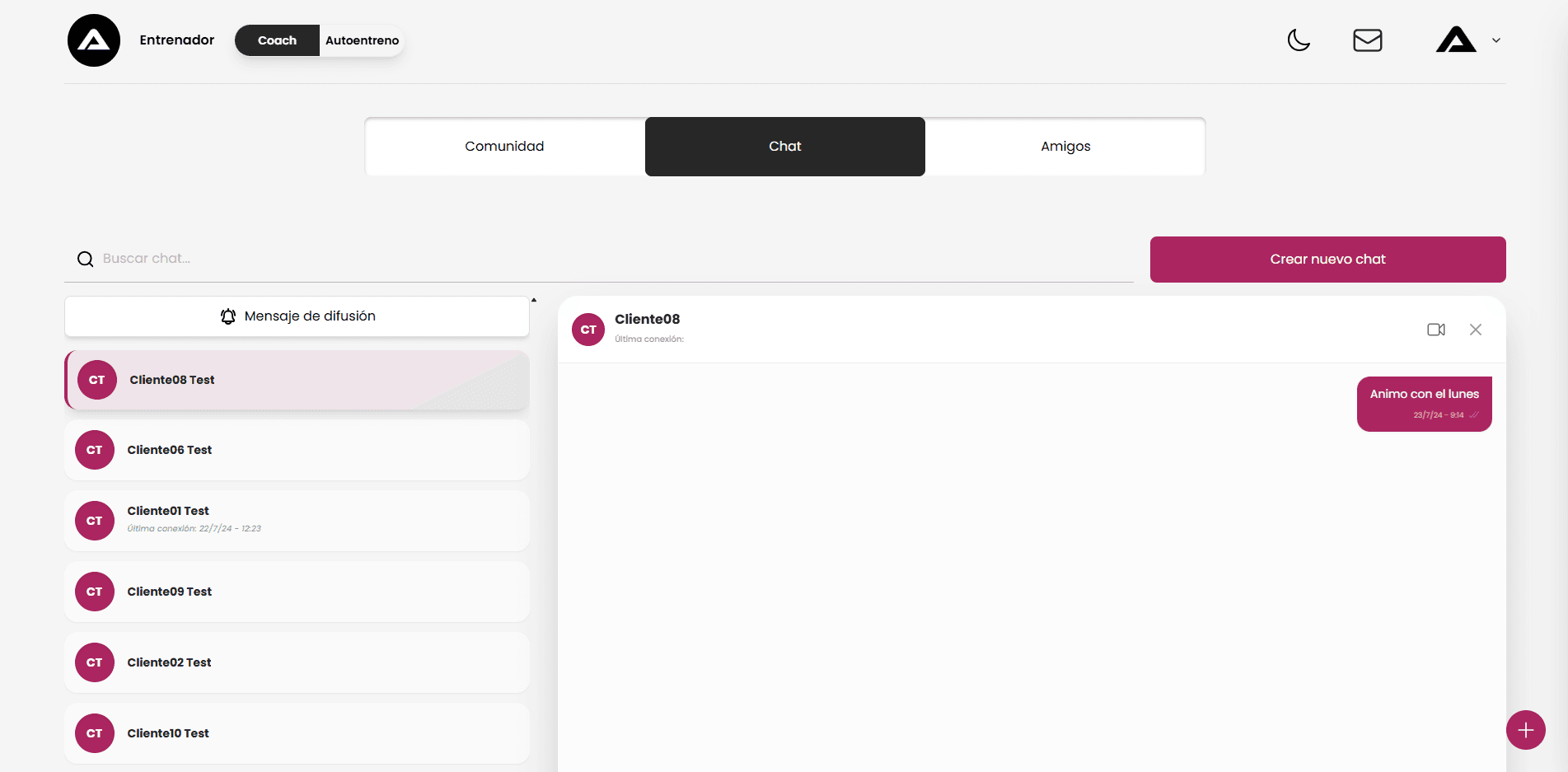Switch to Coach mode

pos(277,40)
